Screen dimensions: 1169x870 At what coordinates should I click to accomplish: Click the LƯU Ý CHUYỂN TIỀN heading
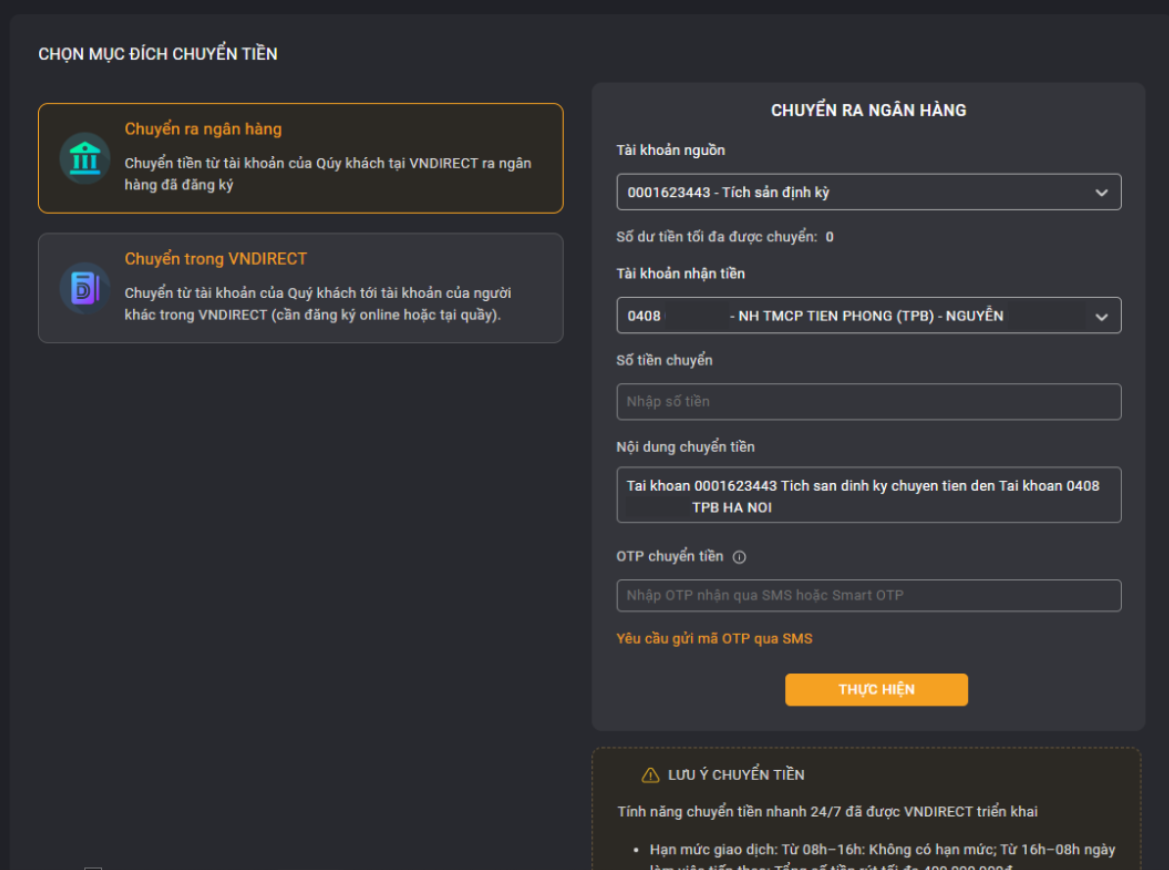click(x=736, y=775)
